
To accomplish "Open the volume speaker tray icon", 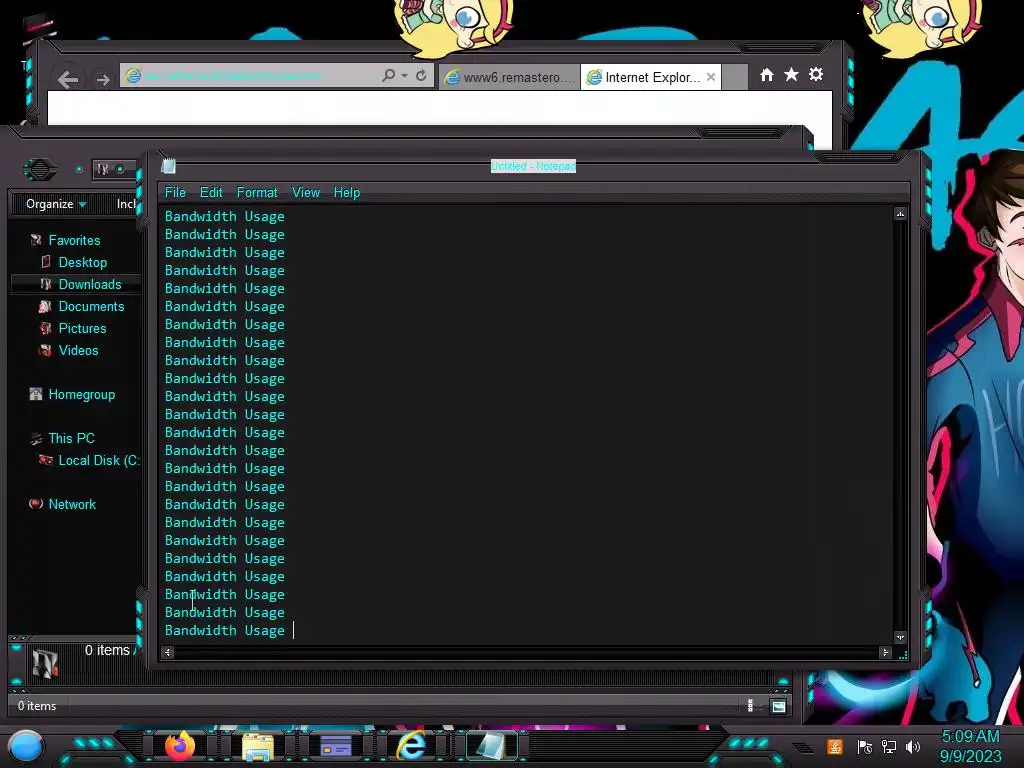I will pos(913,746).
